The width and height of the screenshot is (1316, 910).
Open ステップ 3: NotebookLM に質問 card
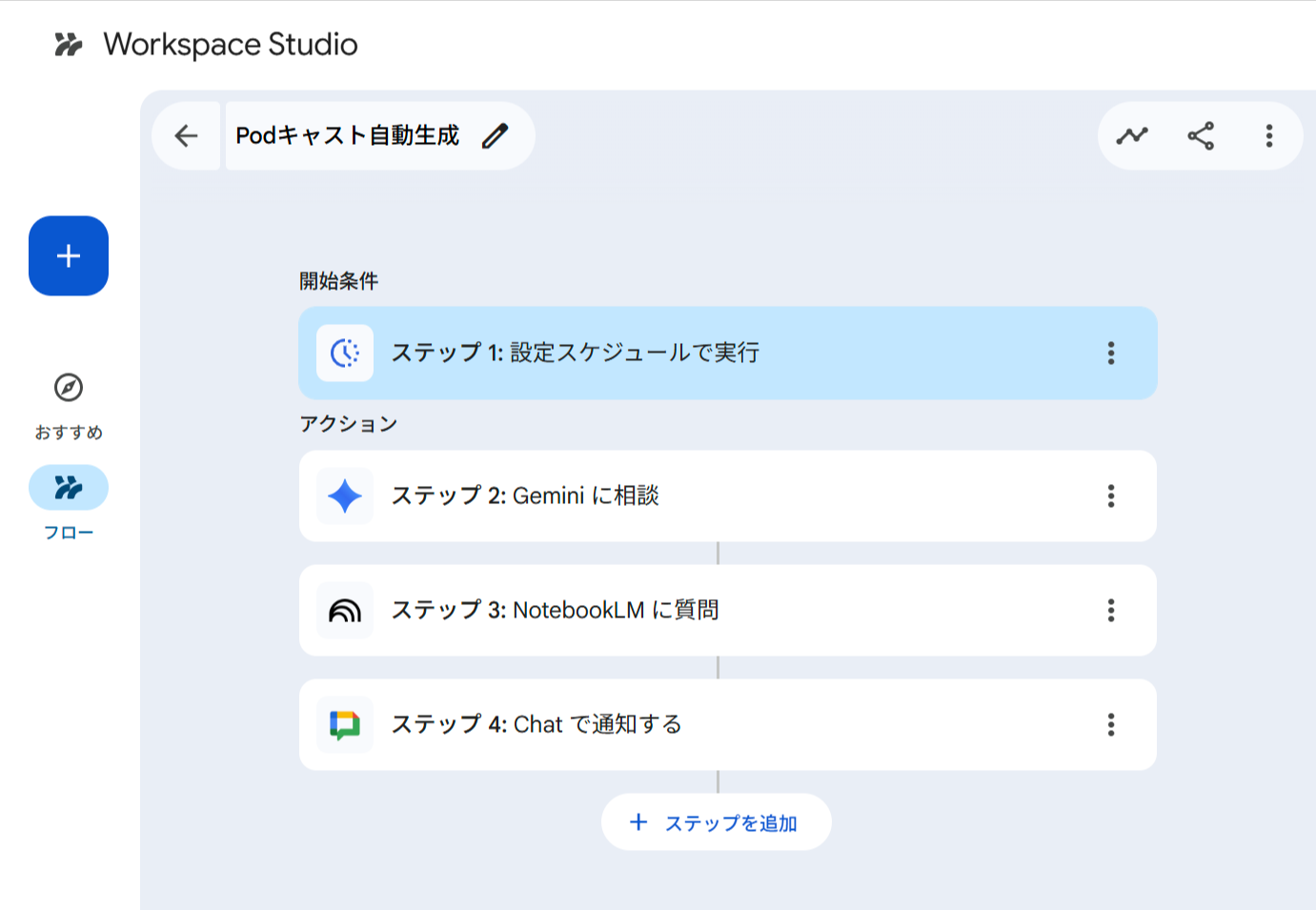point(728,611)
